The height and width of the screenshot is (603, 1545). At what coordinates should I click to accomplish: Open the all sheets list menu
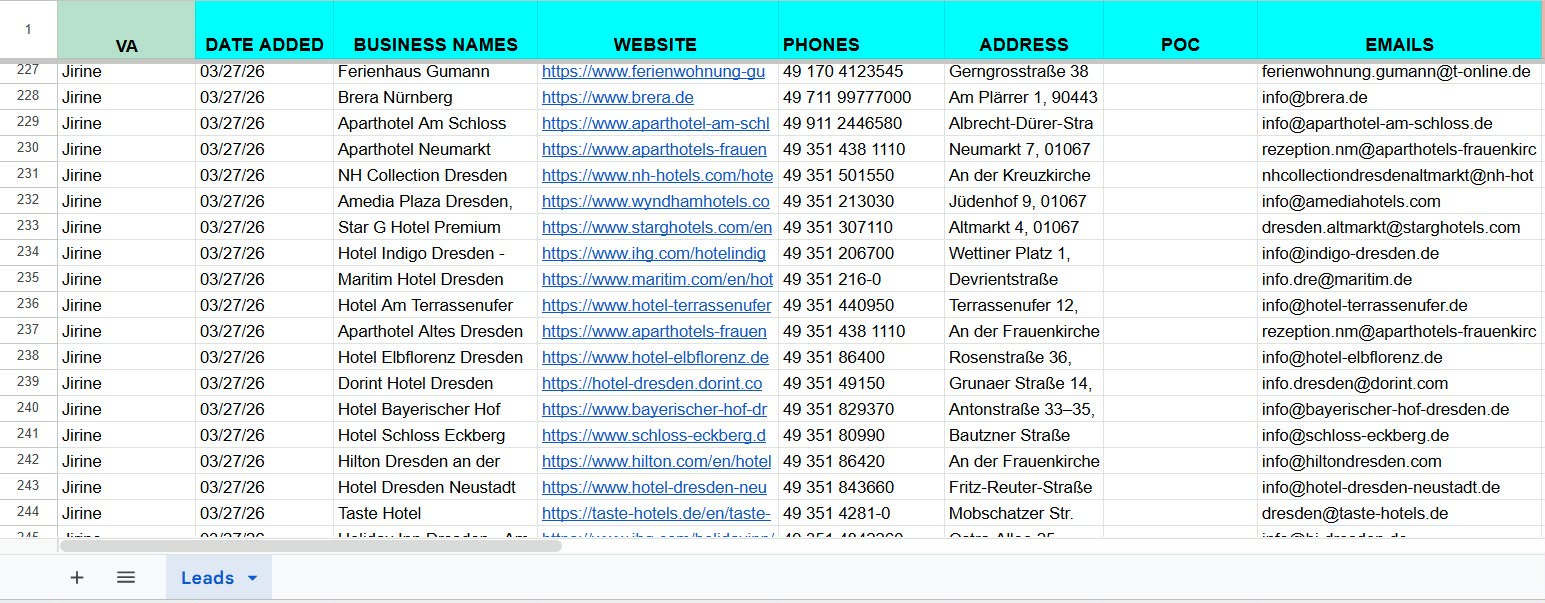(126, 577)
